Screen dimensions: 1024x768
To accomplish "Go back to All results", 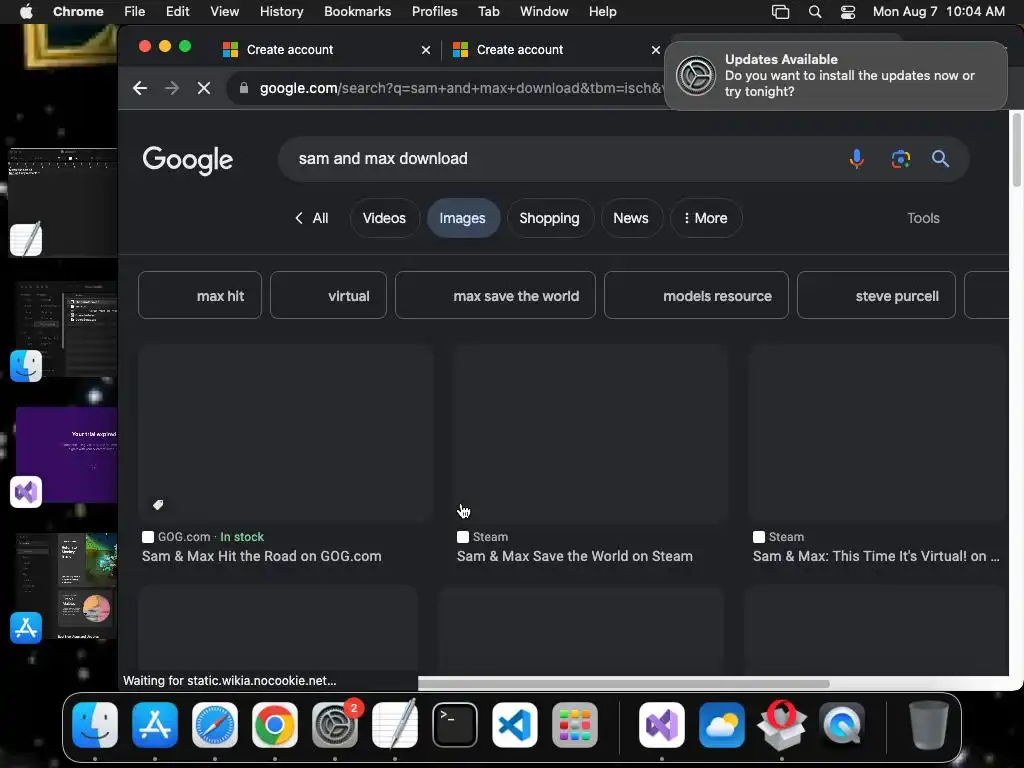I will tap(312, 218).
